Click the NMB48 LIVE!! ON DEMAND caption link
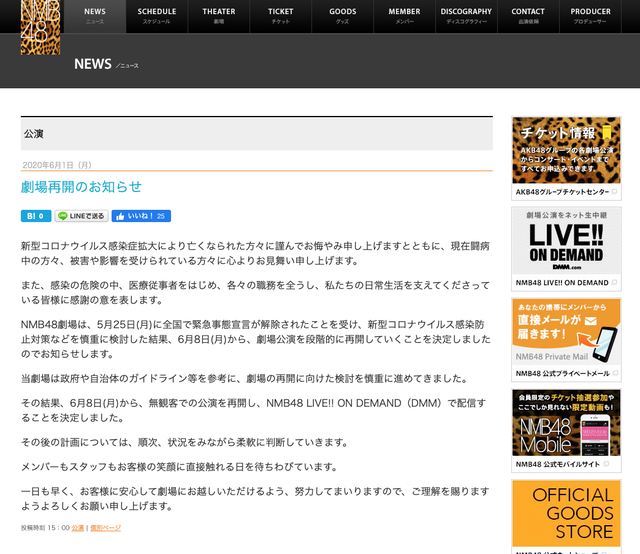 click(562, 283)
